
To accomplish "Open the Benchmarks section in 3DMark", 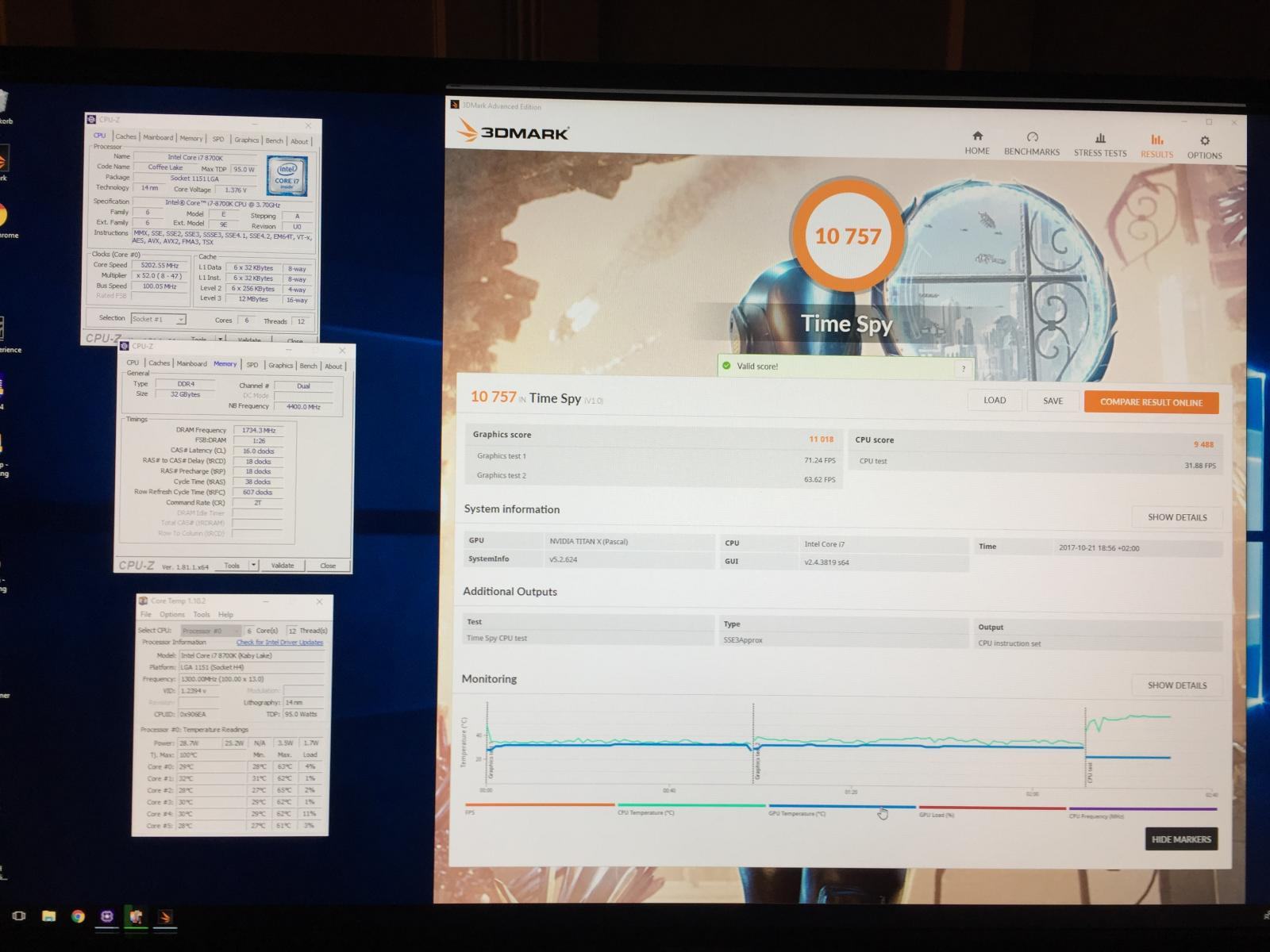I will tap(1032, 144).
